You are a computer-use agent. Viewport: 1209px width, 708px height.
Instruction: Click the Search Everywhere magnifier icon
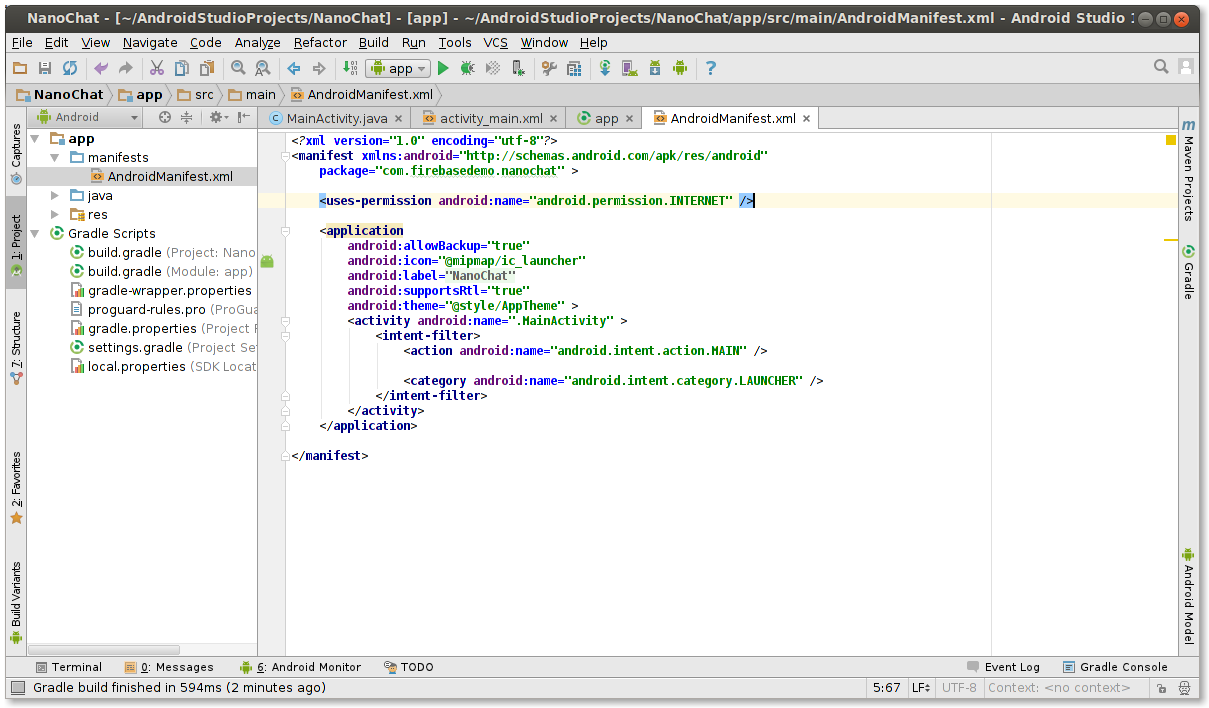tap(1161, 67)
